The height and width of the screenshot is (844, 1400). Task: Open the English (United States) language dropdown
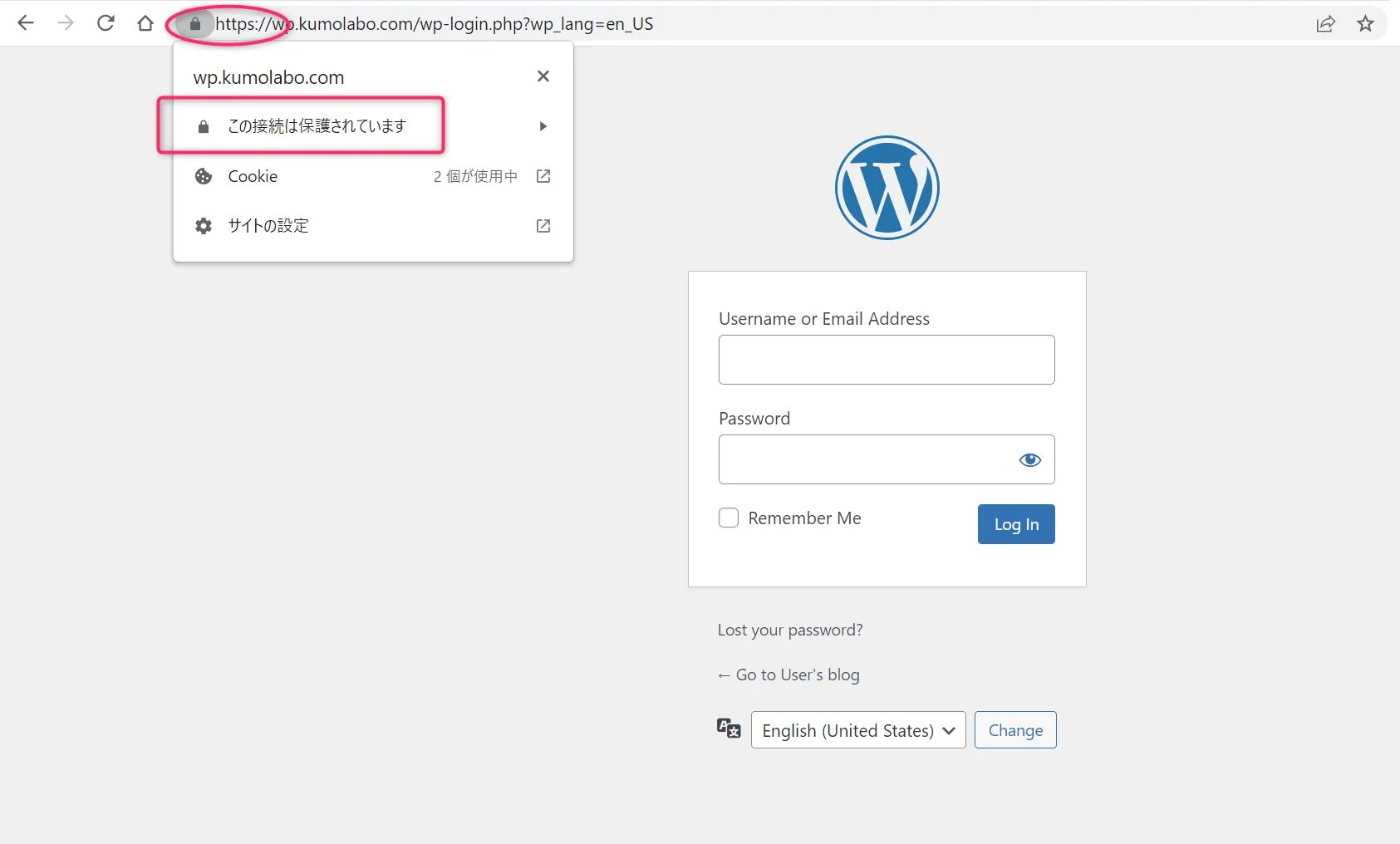[857, 730]
